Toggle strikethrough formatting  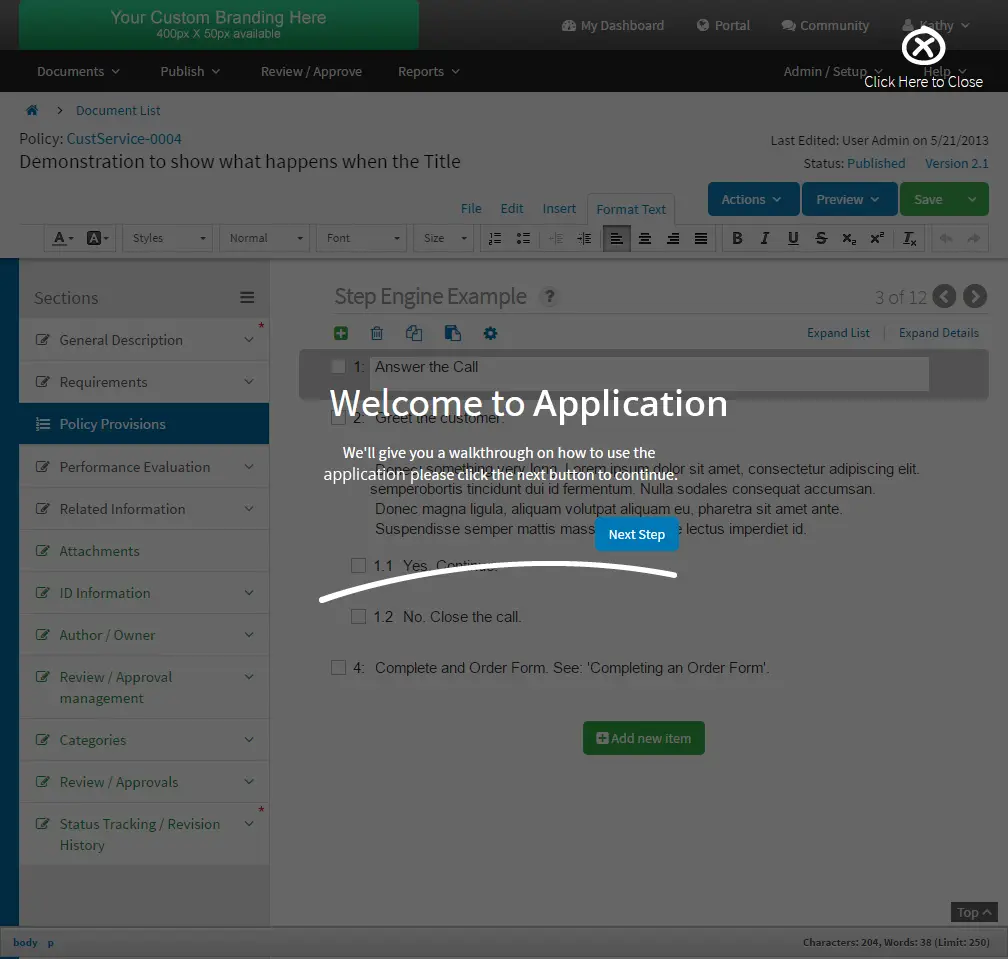click(x=821, y=238)
